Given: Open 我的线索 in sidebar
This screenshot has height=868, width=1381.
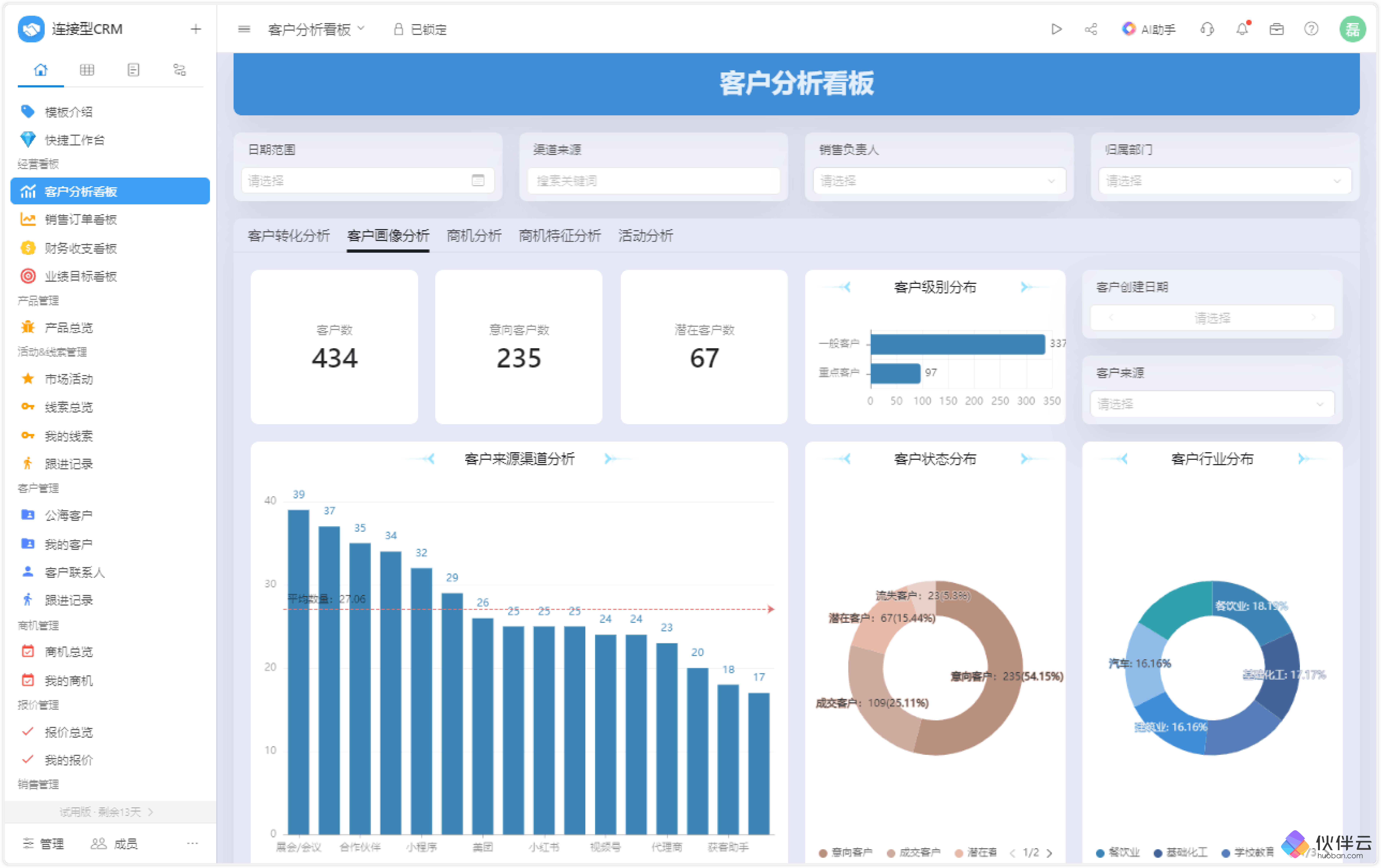Looking at the screenshot, I should click(110, 436).
